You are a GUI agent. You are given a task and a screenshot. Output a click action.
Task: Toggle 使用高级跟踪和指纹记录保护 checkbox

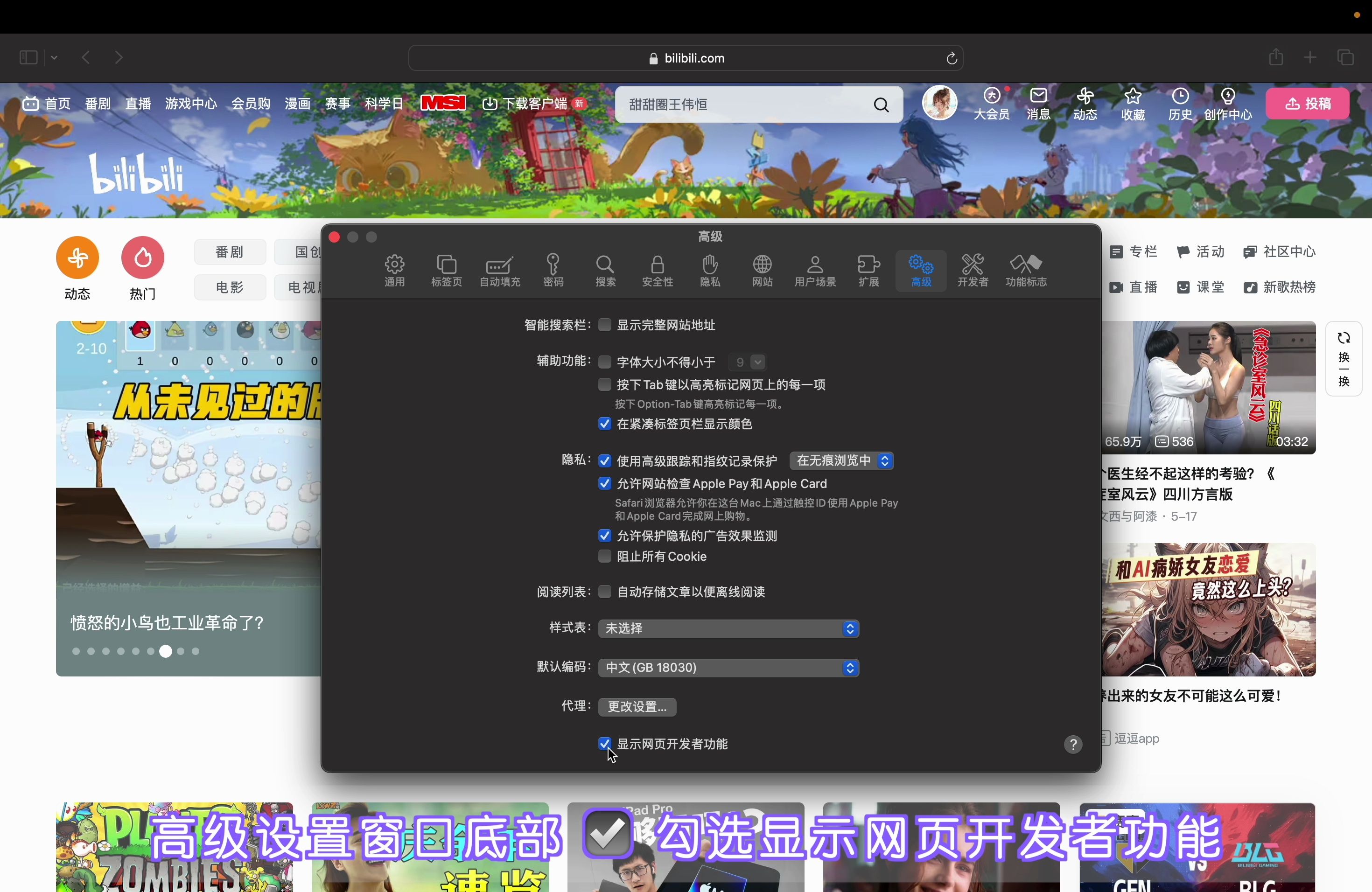click(605, 461)
